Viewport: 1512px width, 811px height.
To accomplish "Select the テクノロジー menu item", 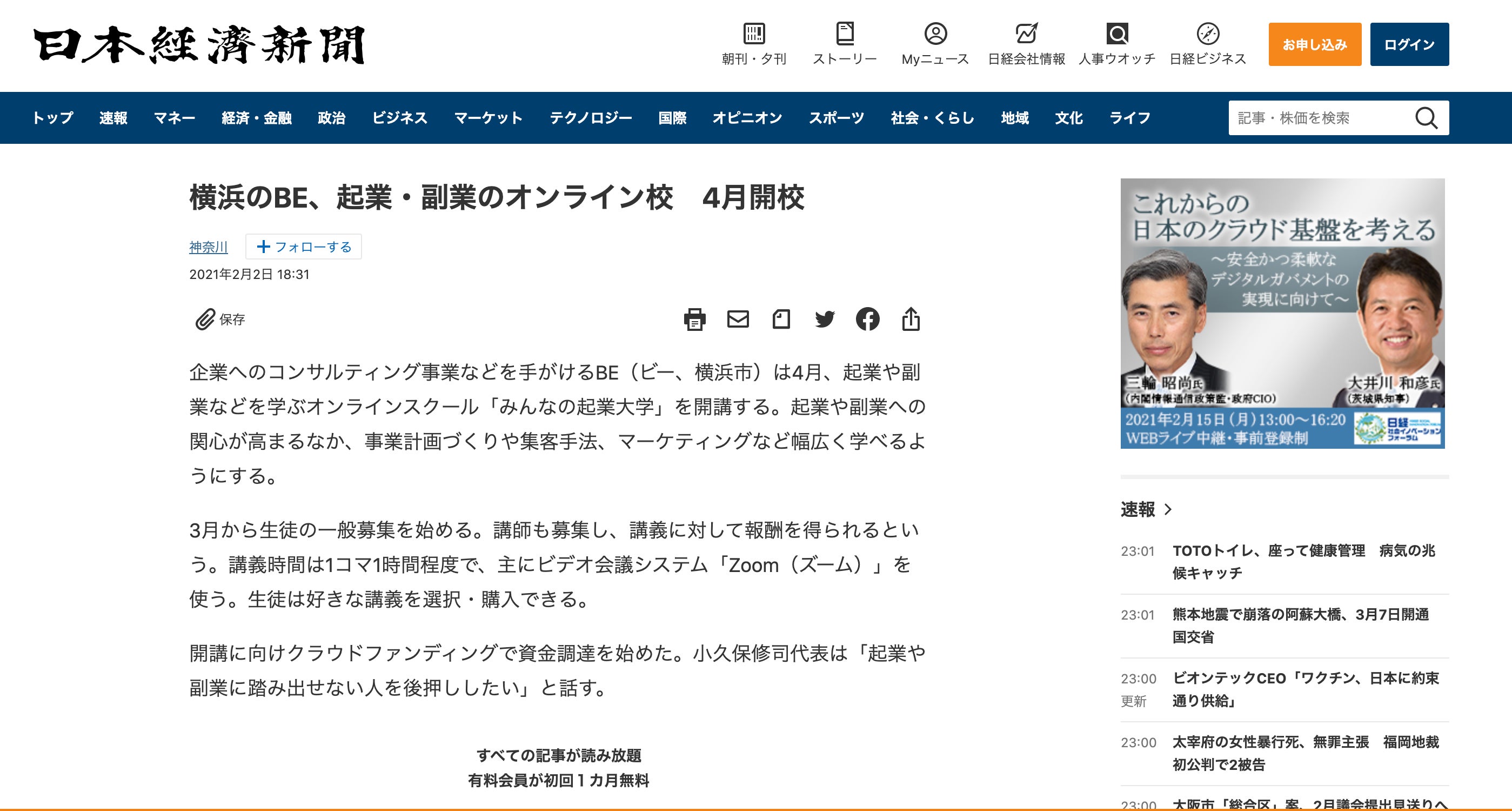I will tap(591, 118).
